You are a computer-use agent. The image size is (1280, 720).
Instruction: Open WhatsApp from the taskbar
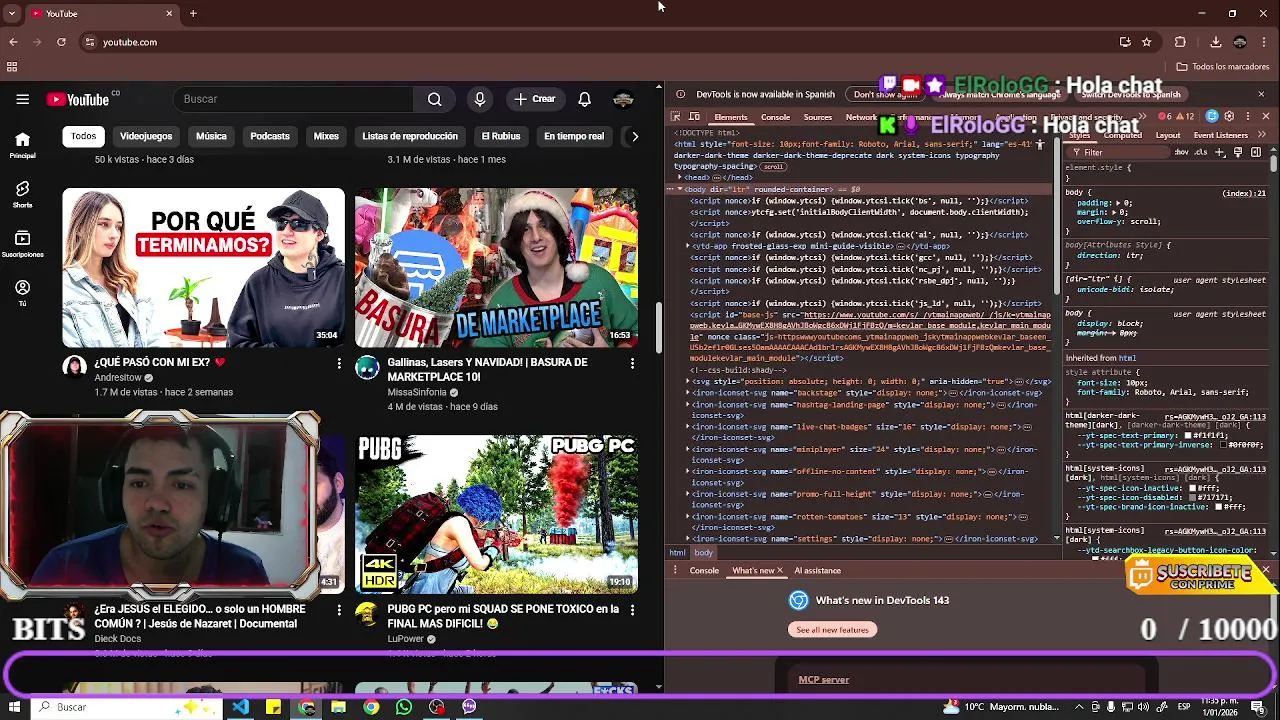(x=404, y=707)
